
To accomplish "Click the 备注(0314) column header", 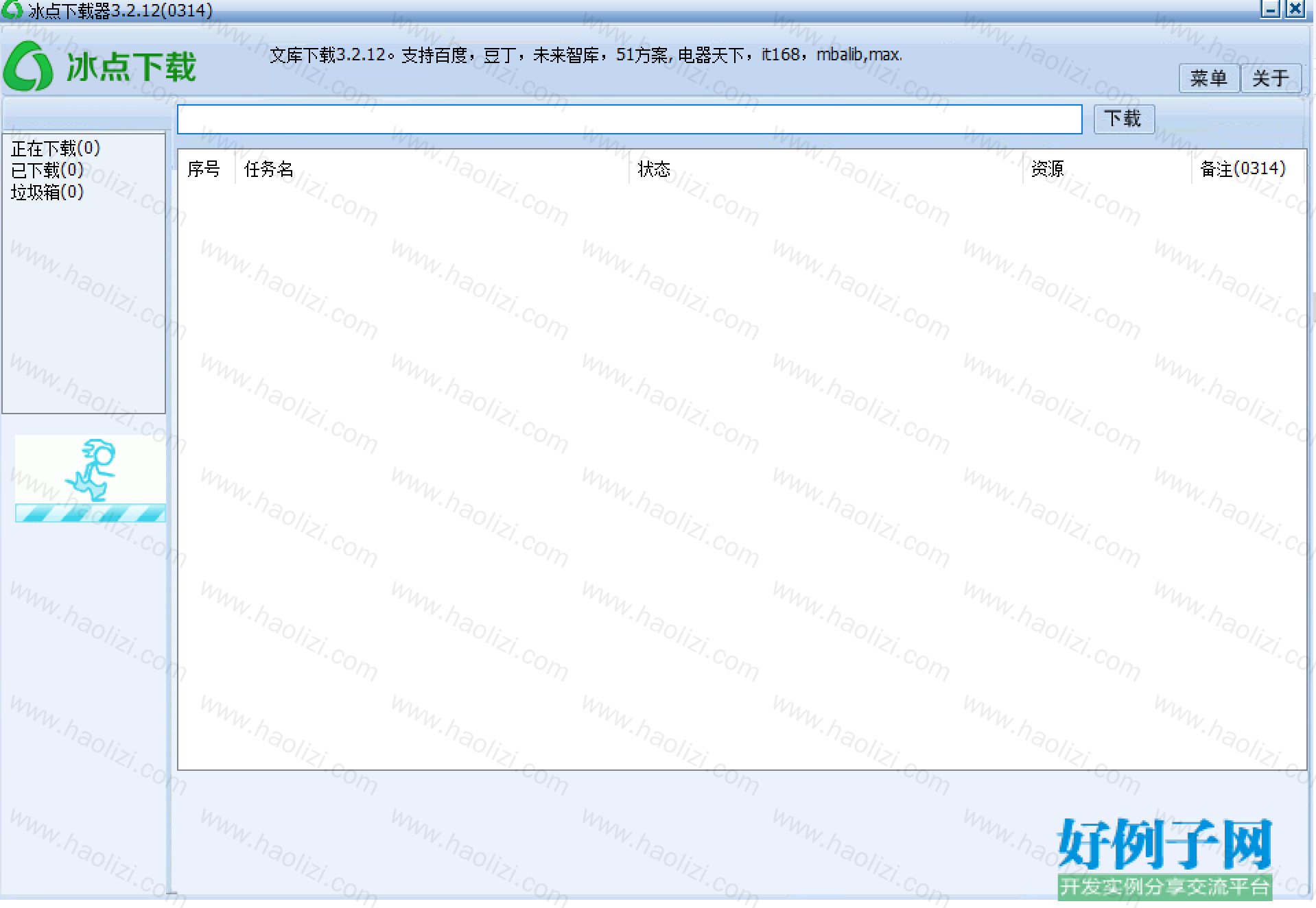I will tap(1247, 169).
